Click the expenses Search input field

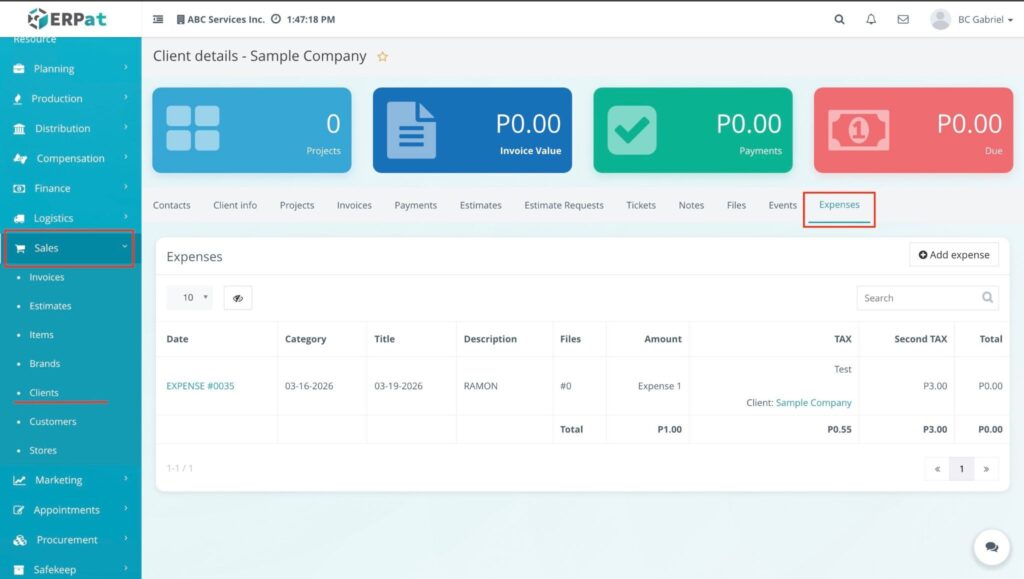918,298
